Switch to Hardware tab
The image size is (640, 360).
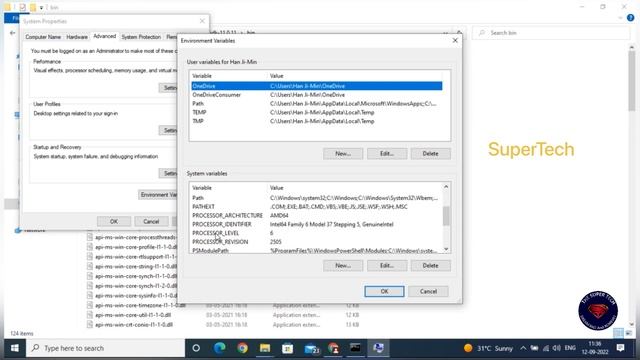click(x=77, y=37)
